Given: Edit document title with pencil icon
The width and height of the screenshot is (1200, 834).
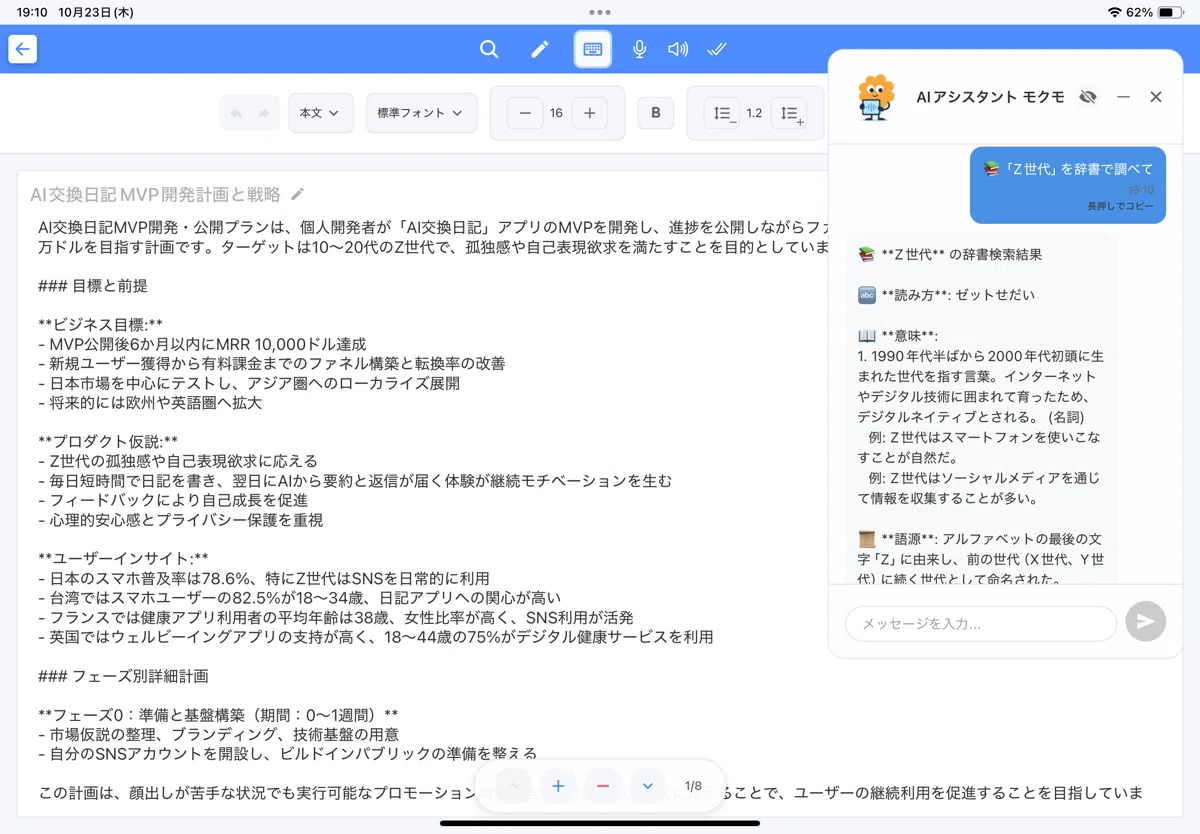Looking at the screenshot, I should pos(297,194).
